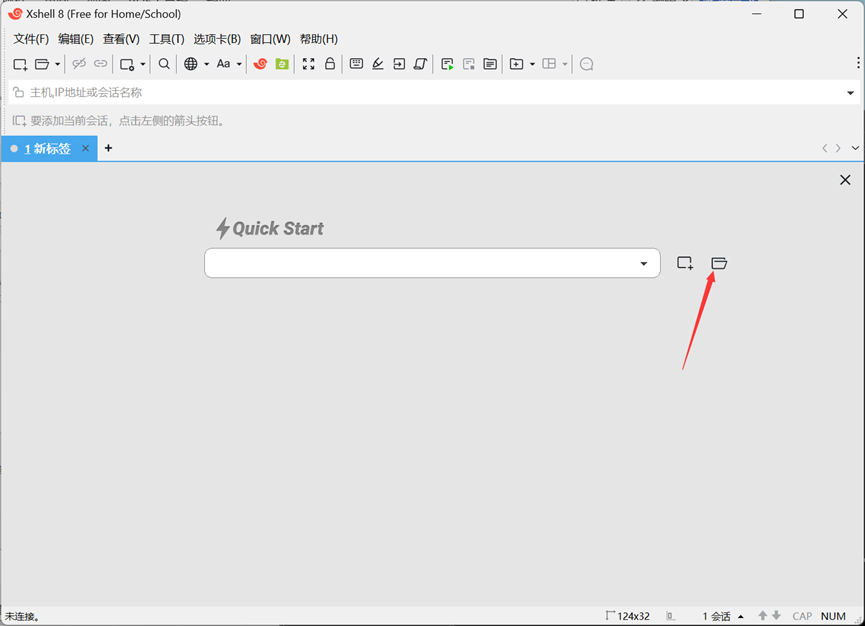The height and width of the screenshot is (626, 865).
Task: Expand the Aa Font dropdown arrow
Action: [239, 64]
